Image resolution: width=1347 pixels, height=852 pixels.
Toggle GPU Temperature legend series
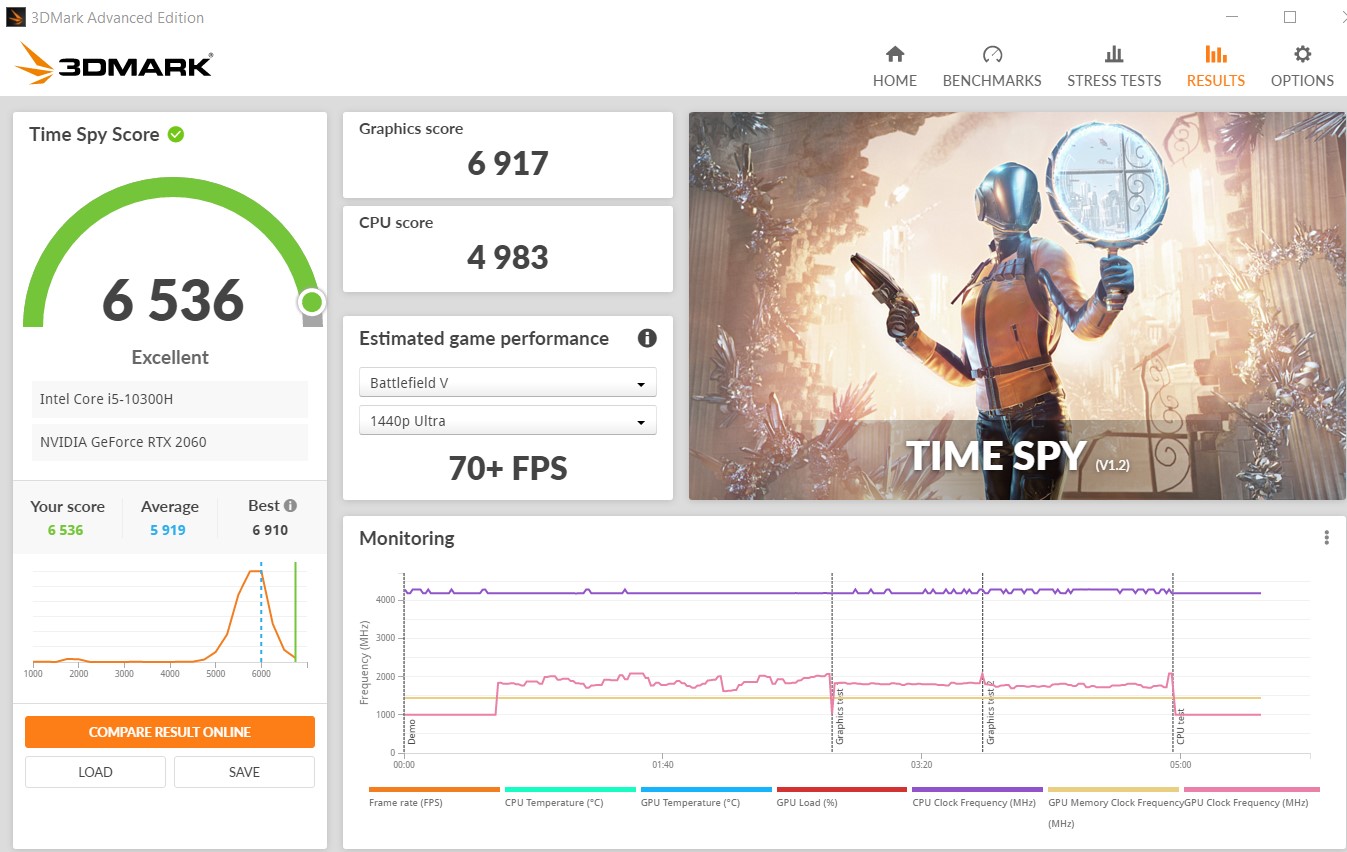[705, 797]
